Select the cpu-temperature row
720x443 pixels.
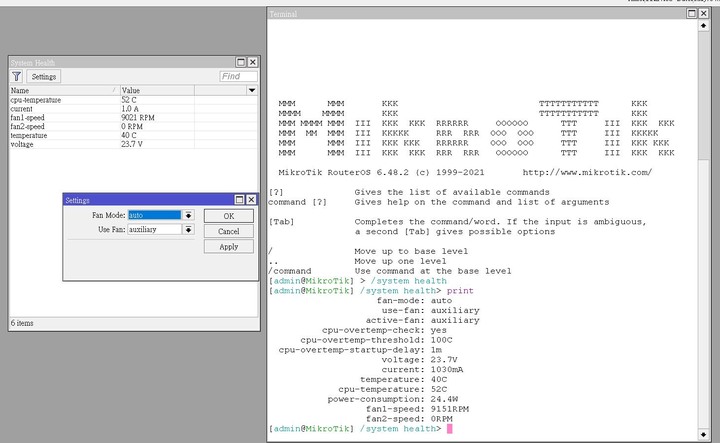pyautogui.click(x=133, y=100)
